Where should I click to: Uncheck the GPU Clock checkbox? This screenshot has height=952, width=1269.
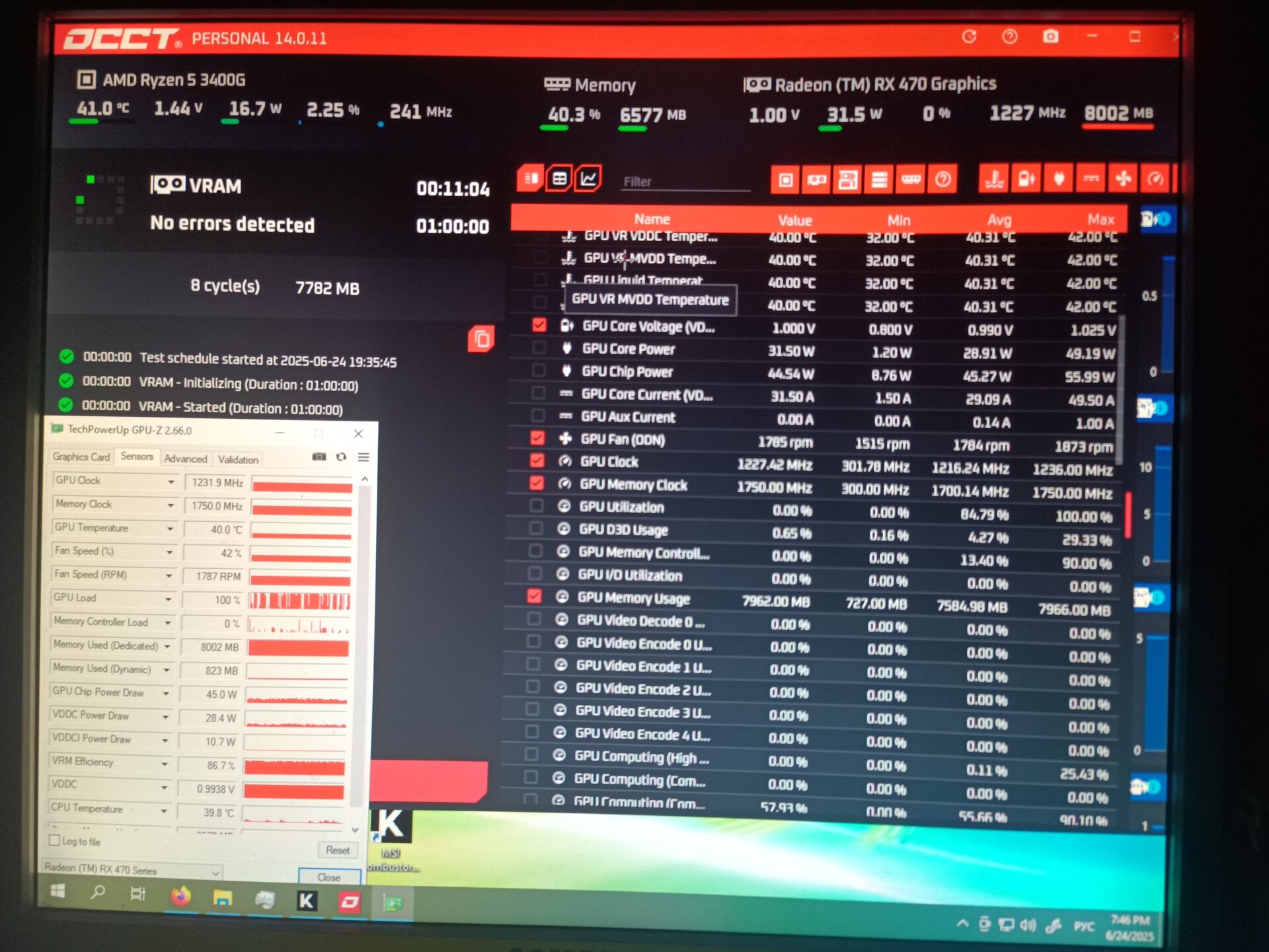click(537, 460)
